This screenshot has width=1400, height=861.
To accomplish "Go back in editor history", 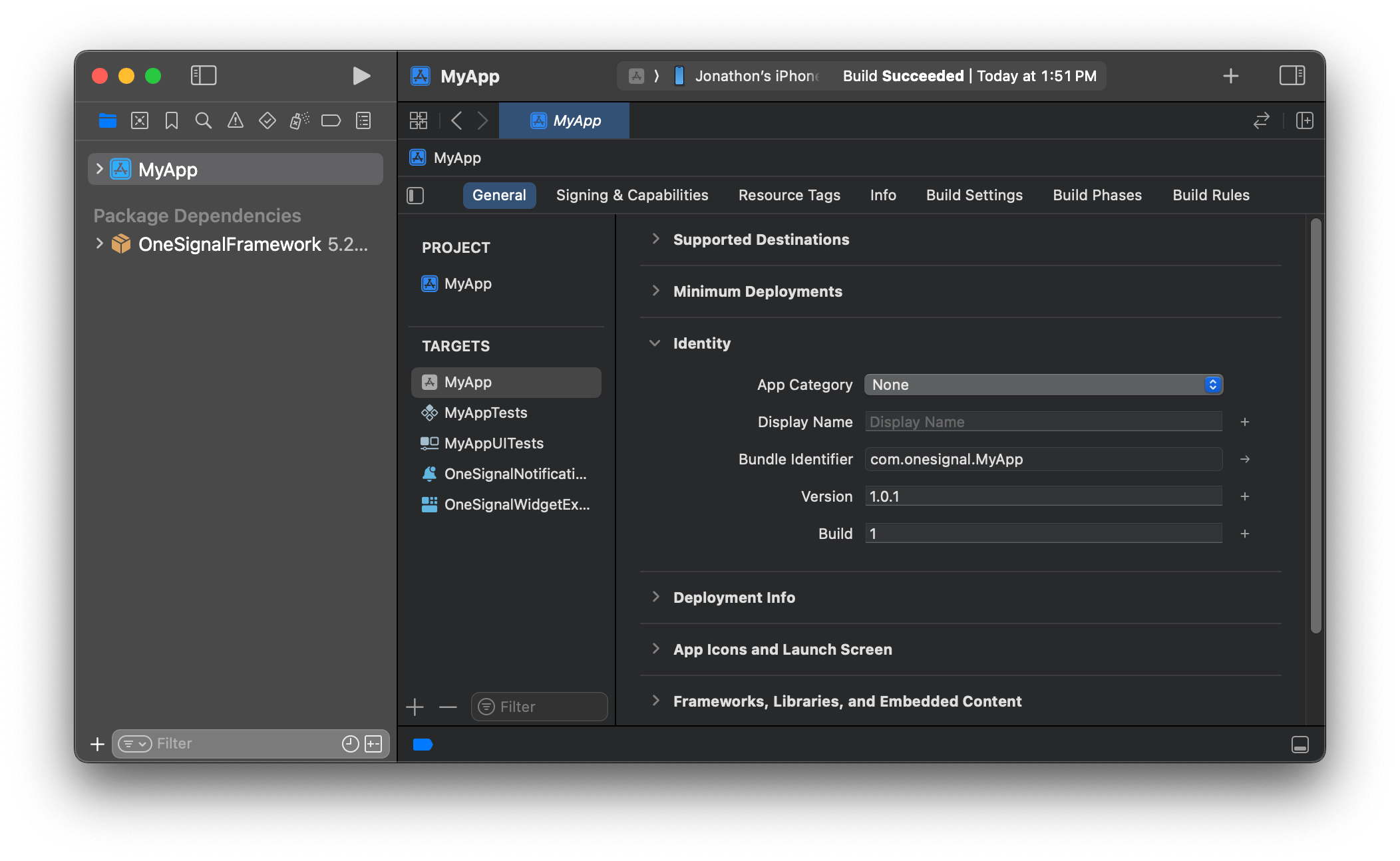I will 456,120.
